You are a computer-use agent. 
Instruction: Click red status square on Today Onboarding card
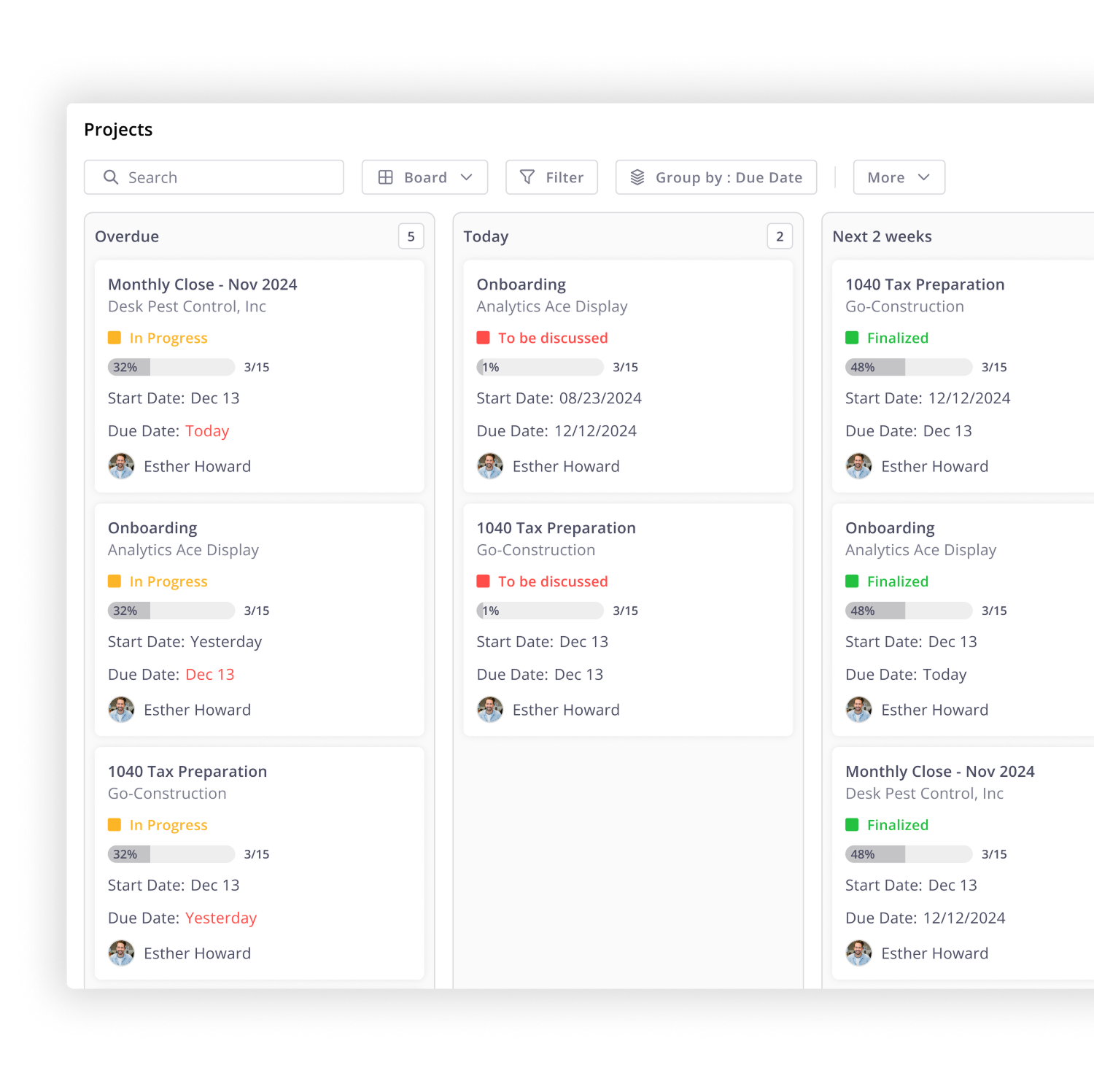coord(483,338)
